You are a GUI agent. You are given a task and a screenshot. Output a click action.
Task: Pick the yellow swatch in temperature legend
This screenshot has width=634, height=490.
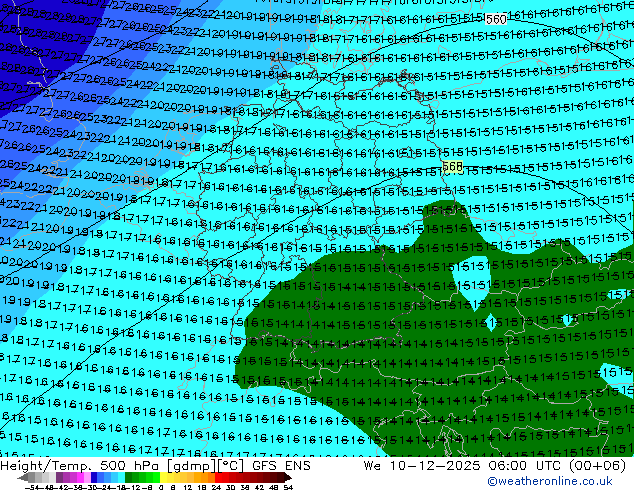click(163, 477)
